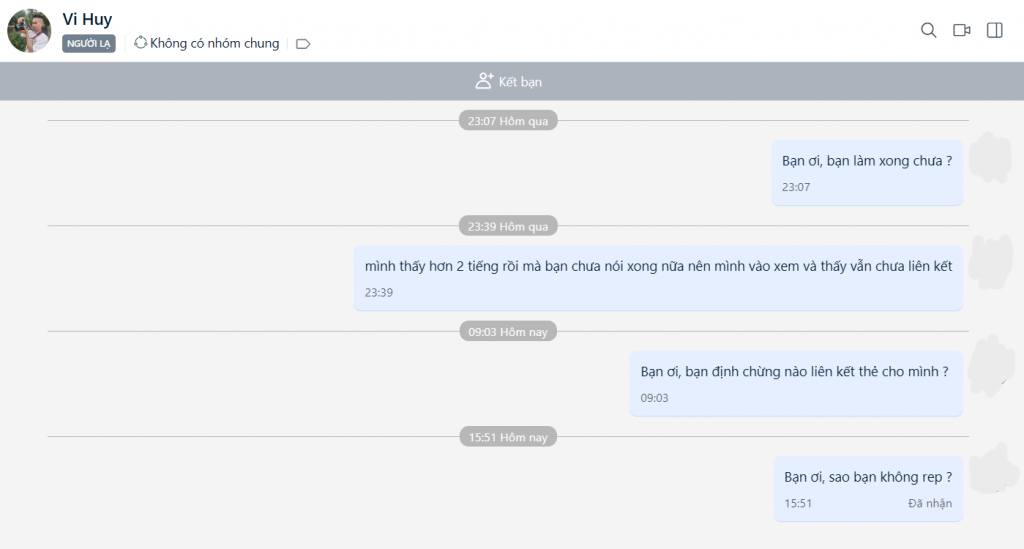Click the add-person icon beside Kết bạn
The width and height of the screenshot is (1024, 549).
[484, 81]
